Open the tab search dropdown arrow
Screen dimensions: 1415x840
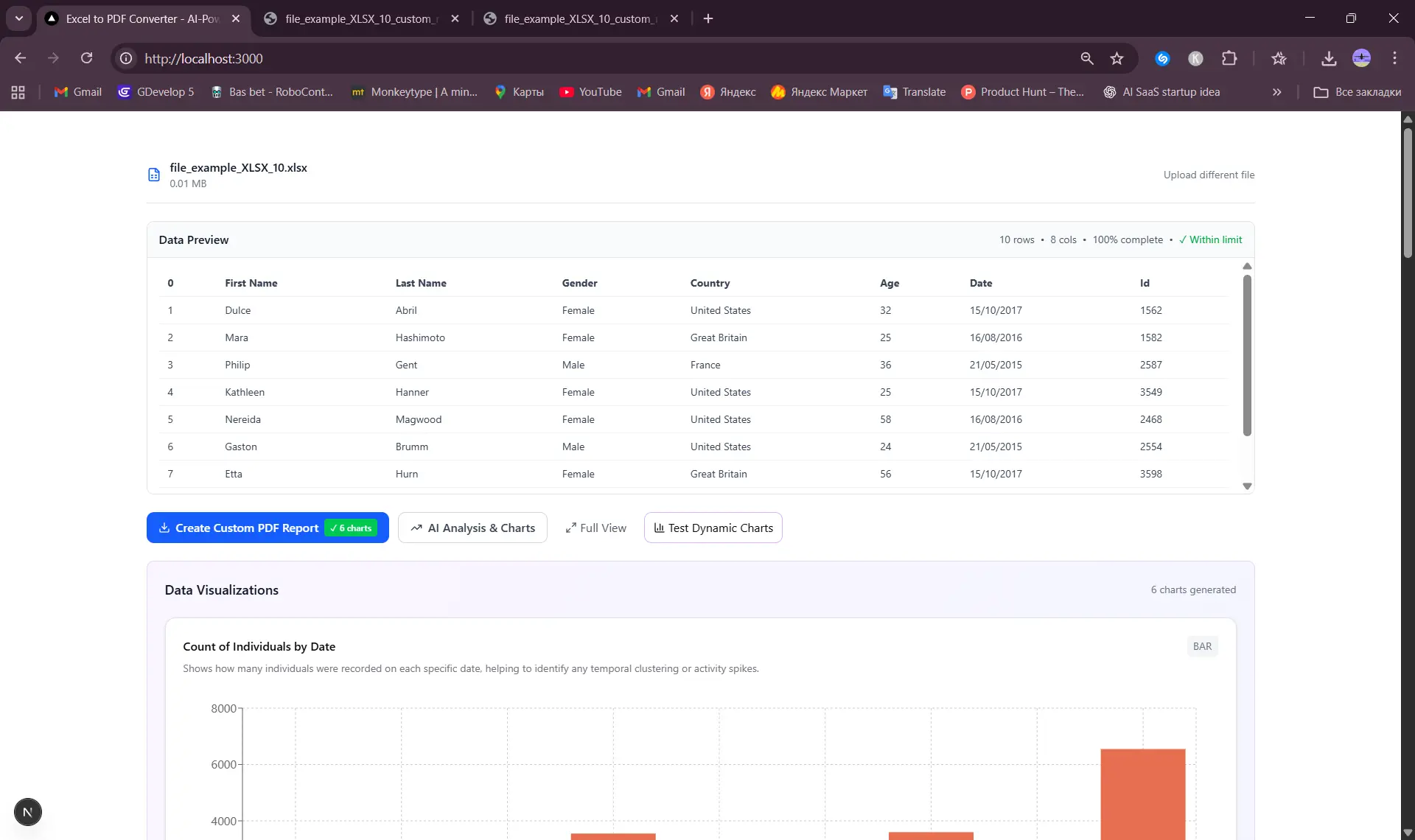tap(19, 18)
